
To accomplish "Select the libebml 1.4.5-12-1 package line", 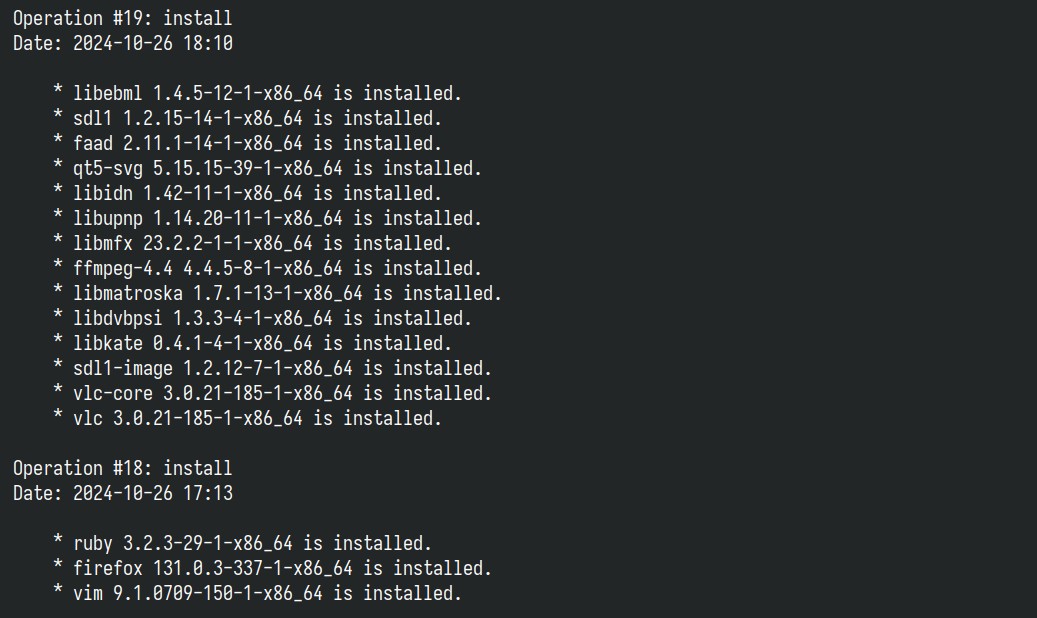I will (257, 93).
